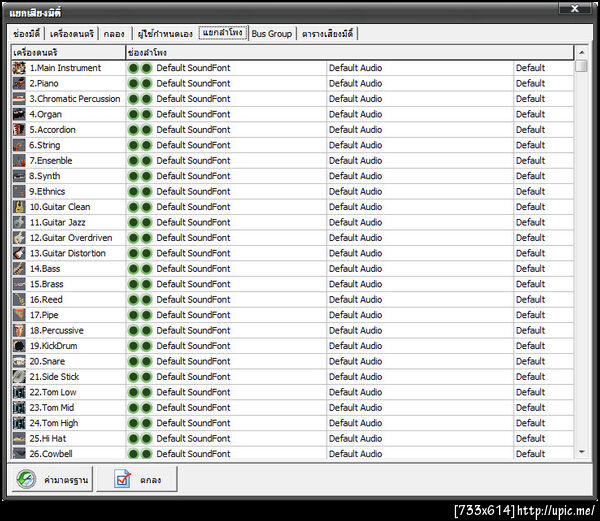Switch to the Bus Group tab
The height and width of the screenshot is (521, 600).
pyautogui.click(x=272, y=34)
